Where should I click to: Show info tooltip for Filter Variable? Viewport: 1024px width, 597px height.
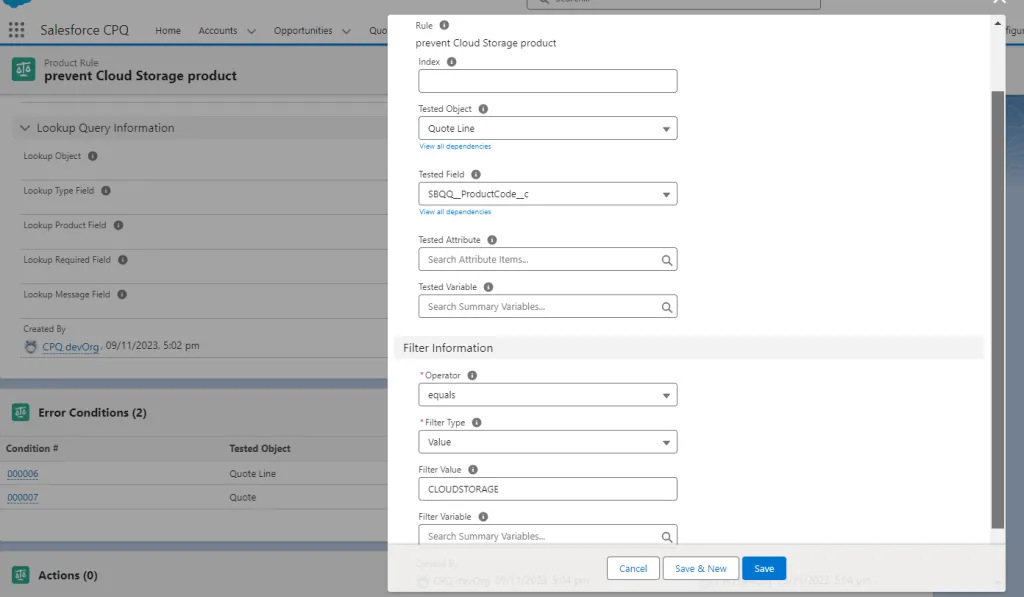pos(483,516)
